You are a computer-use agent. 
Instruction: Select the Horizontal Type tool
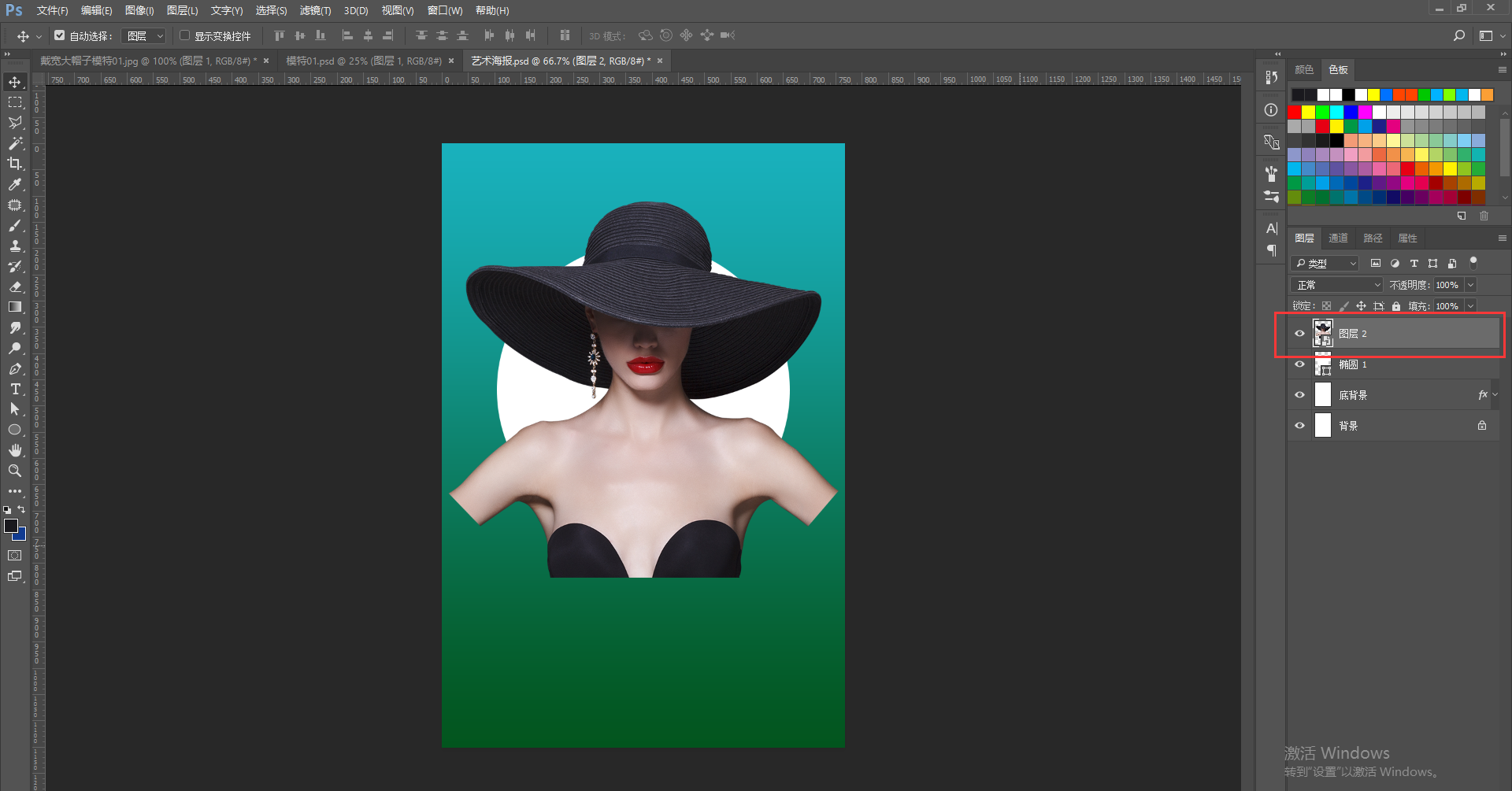pos(15,389)
